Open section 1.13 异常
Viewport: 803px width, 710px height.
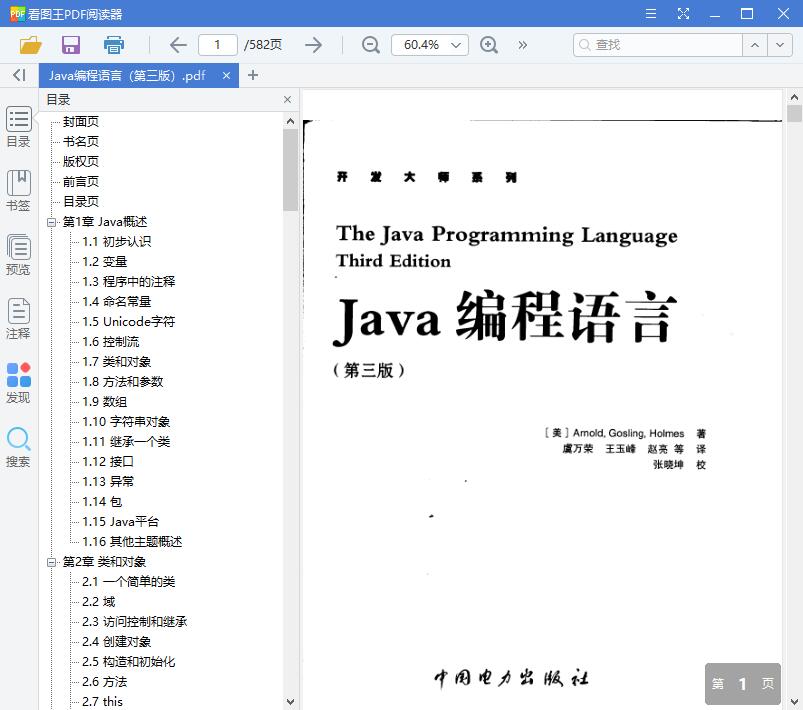coord(108,482)
